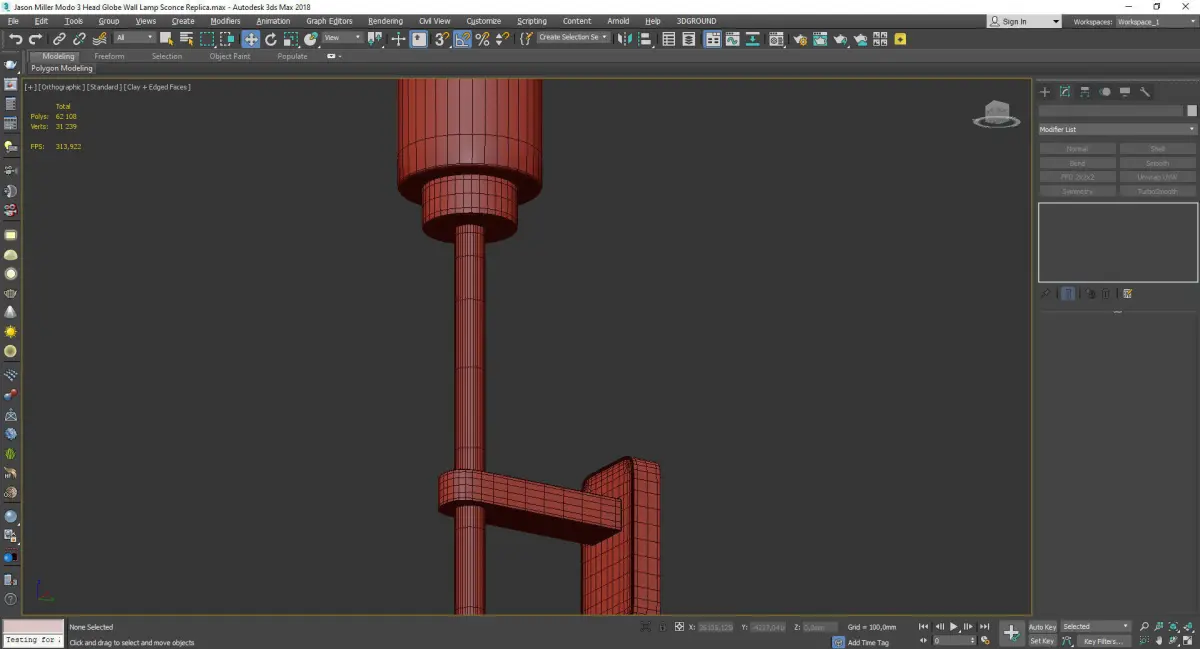Expand the Sign In dropdown arrow
The image size is (1200, 649).
click(x=1055, y=21)
